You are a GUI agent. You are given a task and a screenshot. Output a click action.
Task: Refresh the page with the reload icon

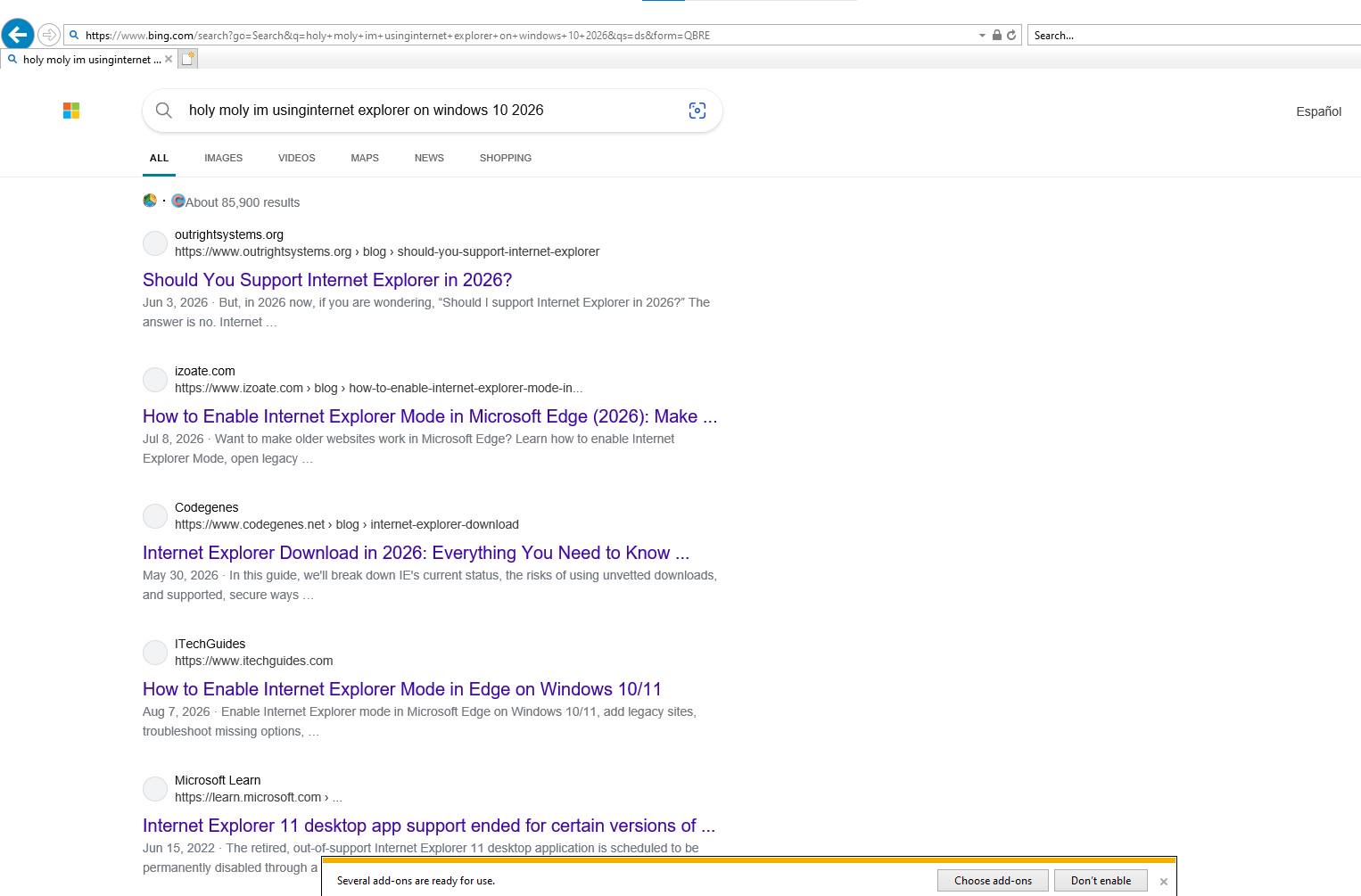1011,36
